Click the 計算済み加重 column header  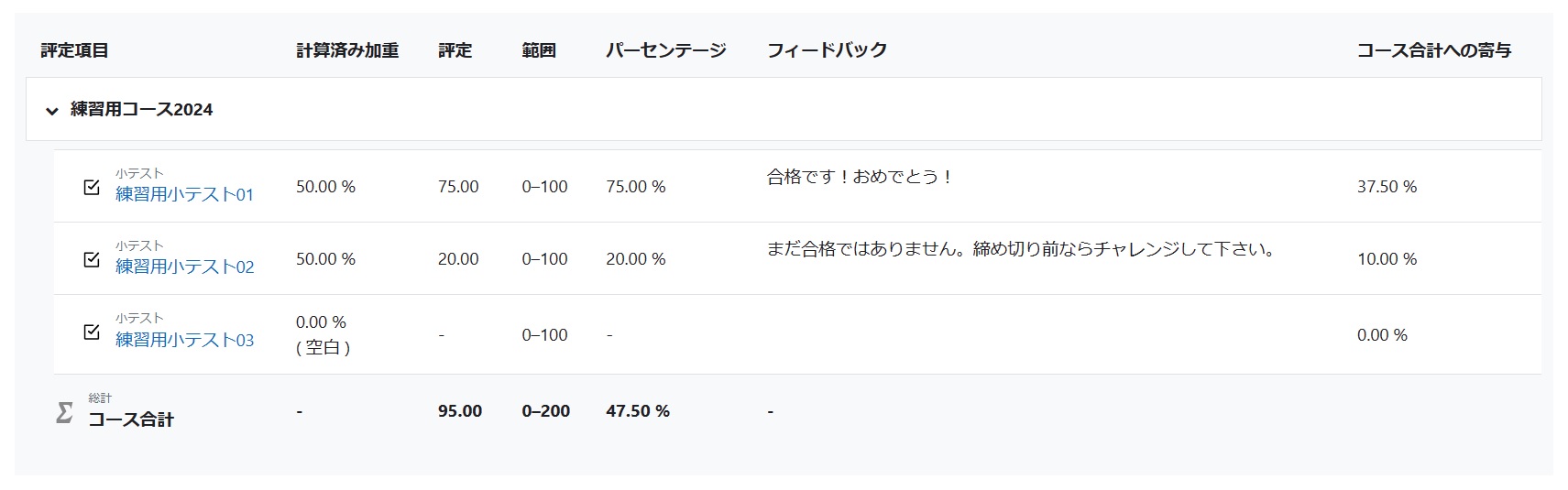(347, 50)
